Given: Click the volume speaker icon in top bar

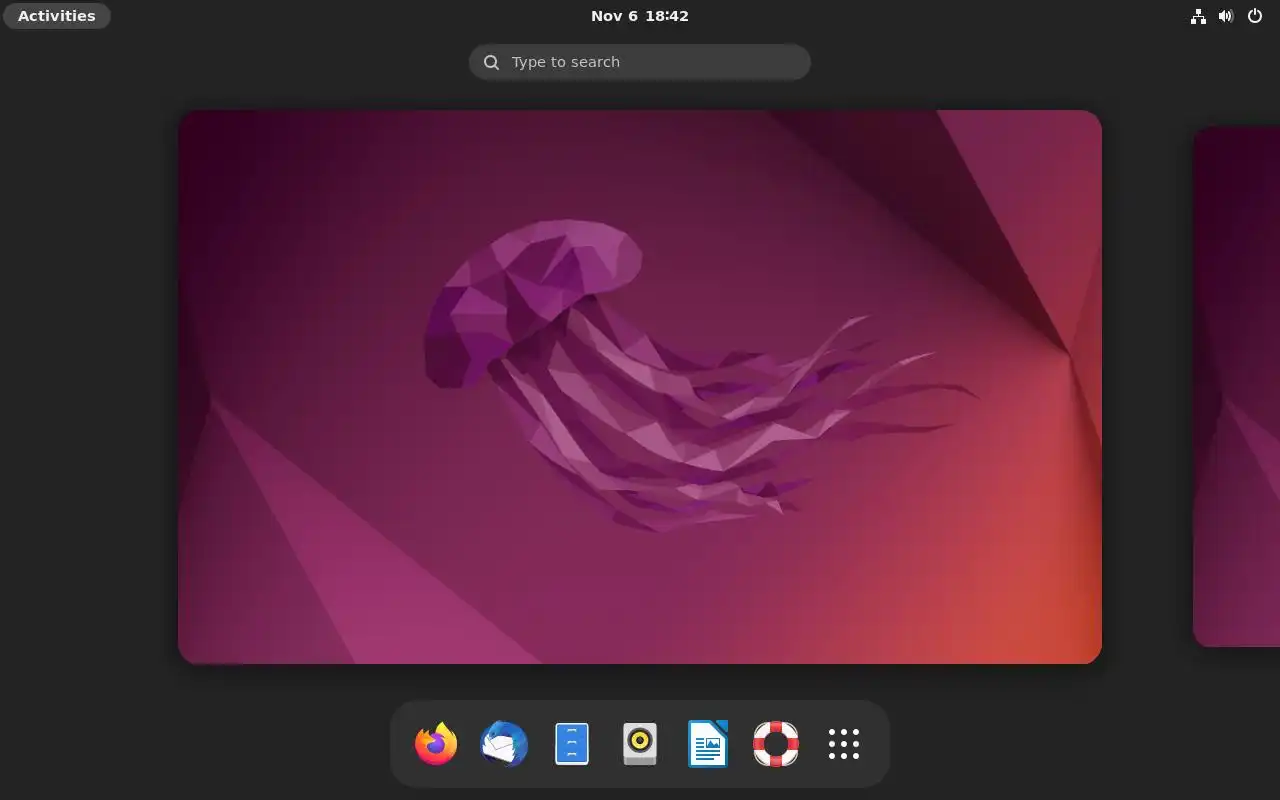Looking at the screenshot, I should coord(1226,16).
